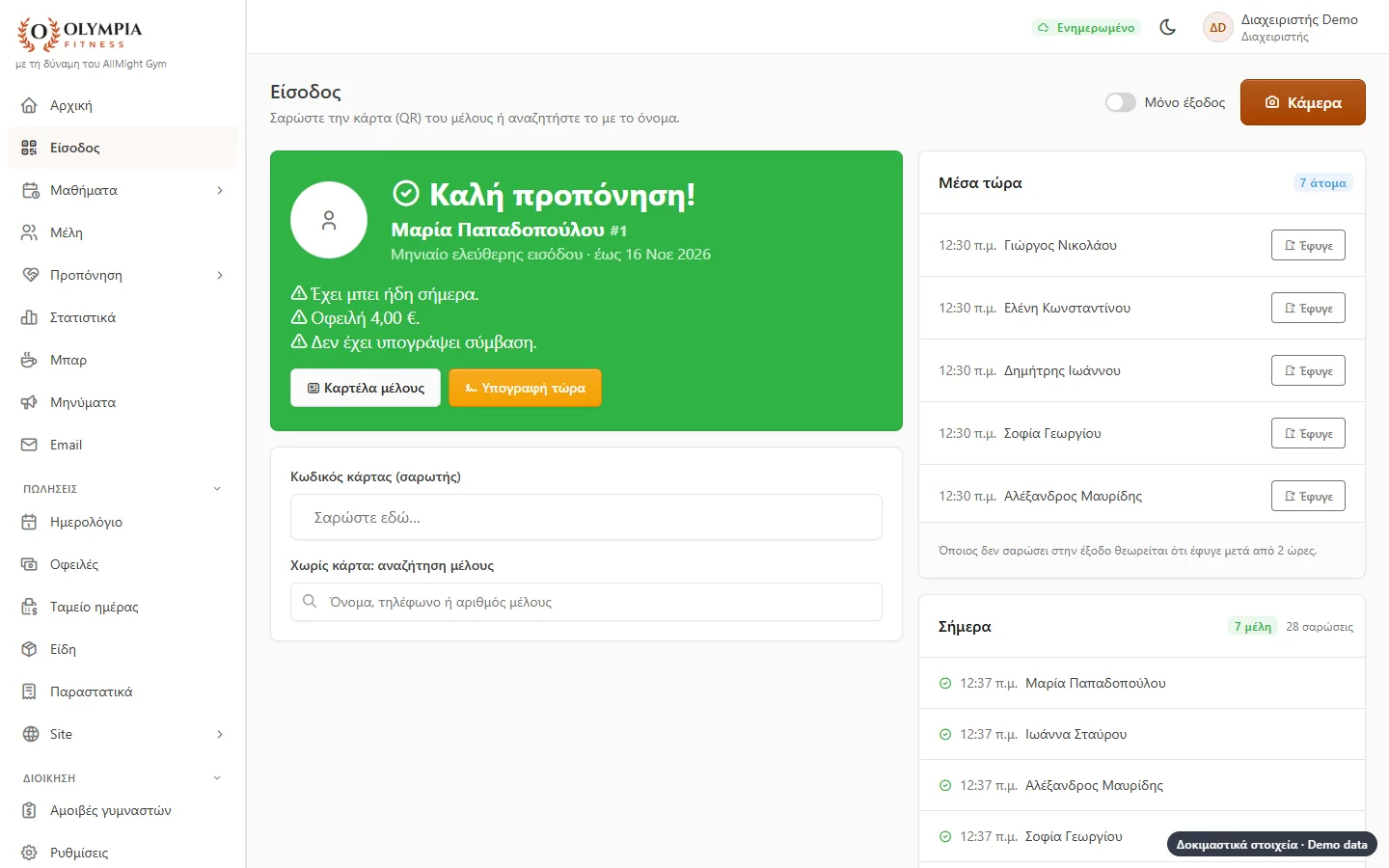Image resolution: width=1389 pixels, height=868 pixels.
Task: Open the Διαχειριστής Demo user menu
Action: pyautogui.click(x=1281, y=27)
